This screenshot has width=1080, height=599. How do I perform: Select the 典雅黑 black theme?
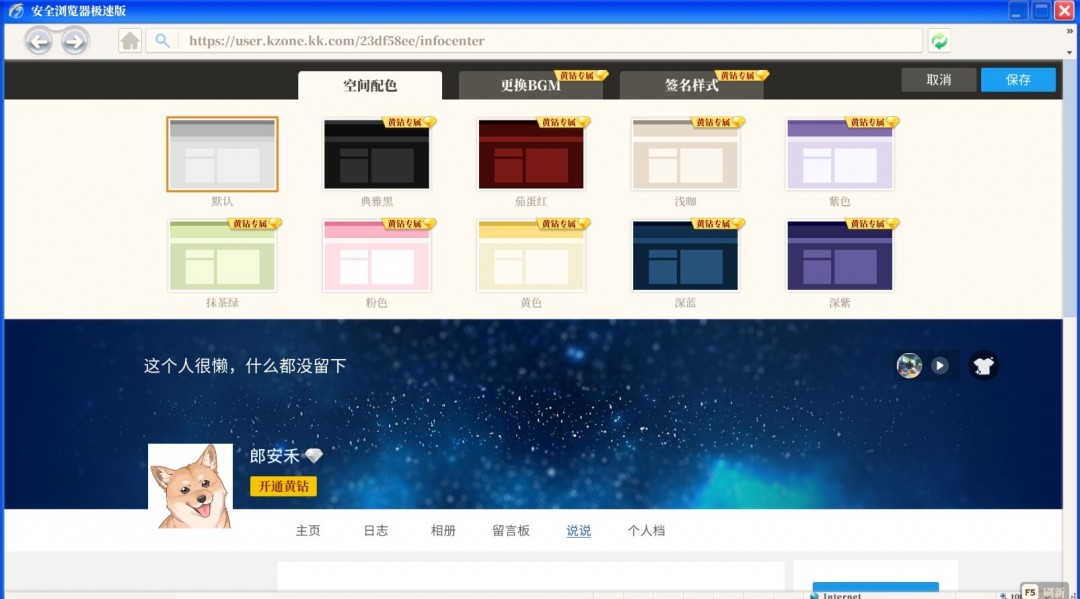(376, 153)
